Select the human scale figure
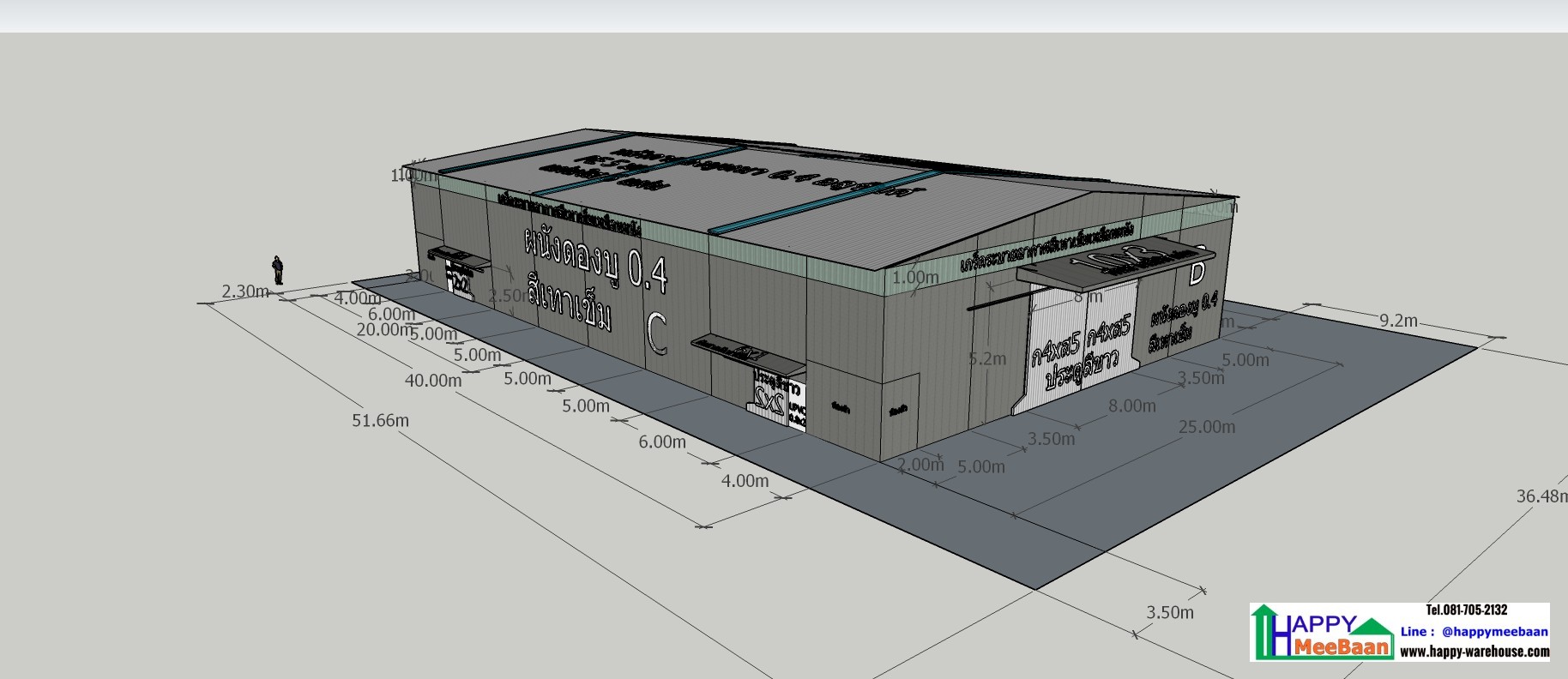Screen dimensions: 1568x679 (x=278, y=270)
